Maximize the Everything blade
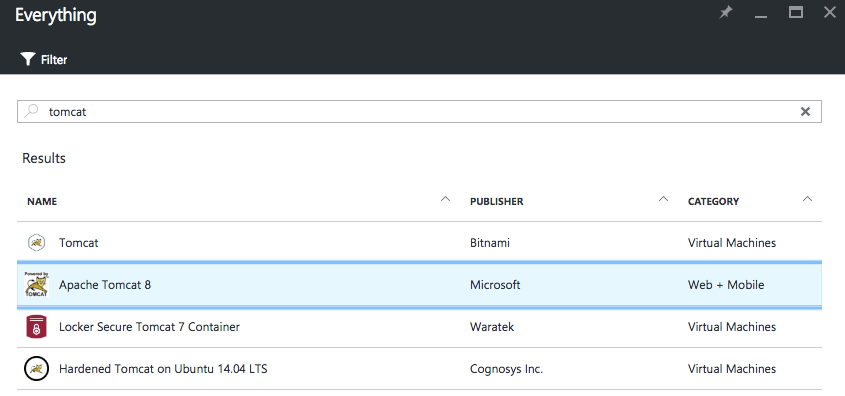845x396 pixels. pos(796,12)
